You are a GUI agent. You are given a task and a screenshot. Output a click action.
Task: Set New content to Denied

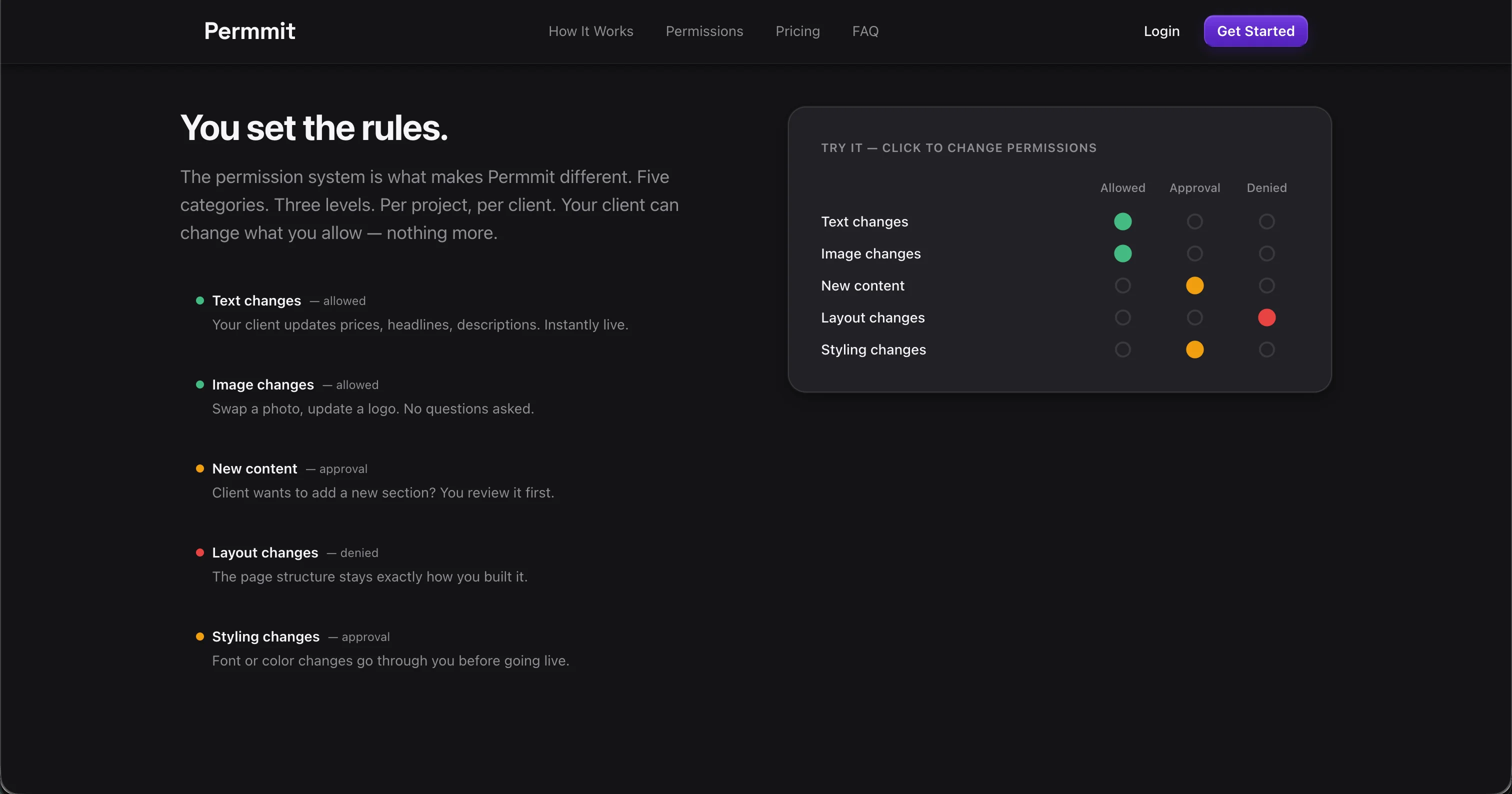coord(1266,286)
